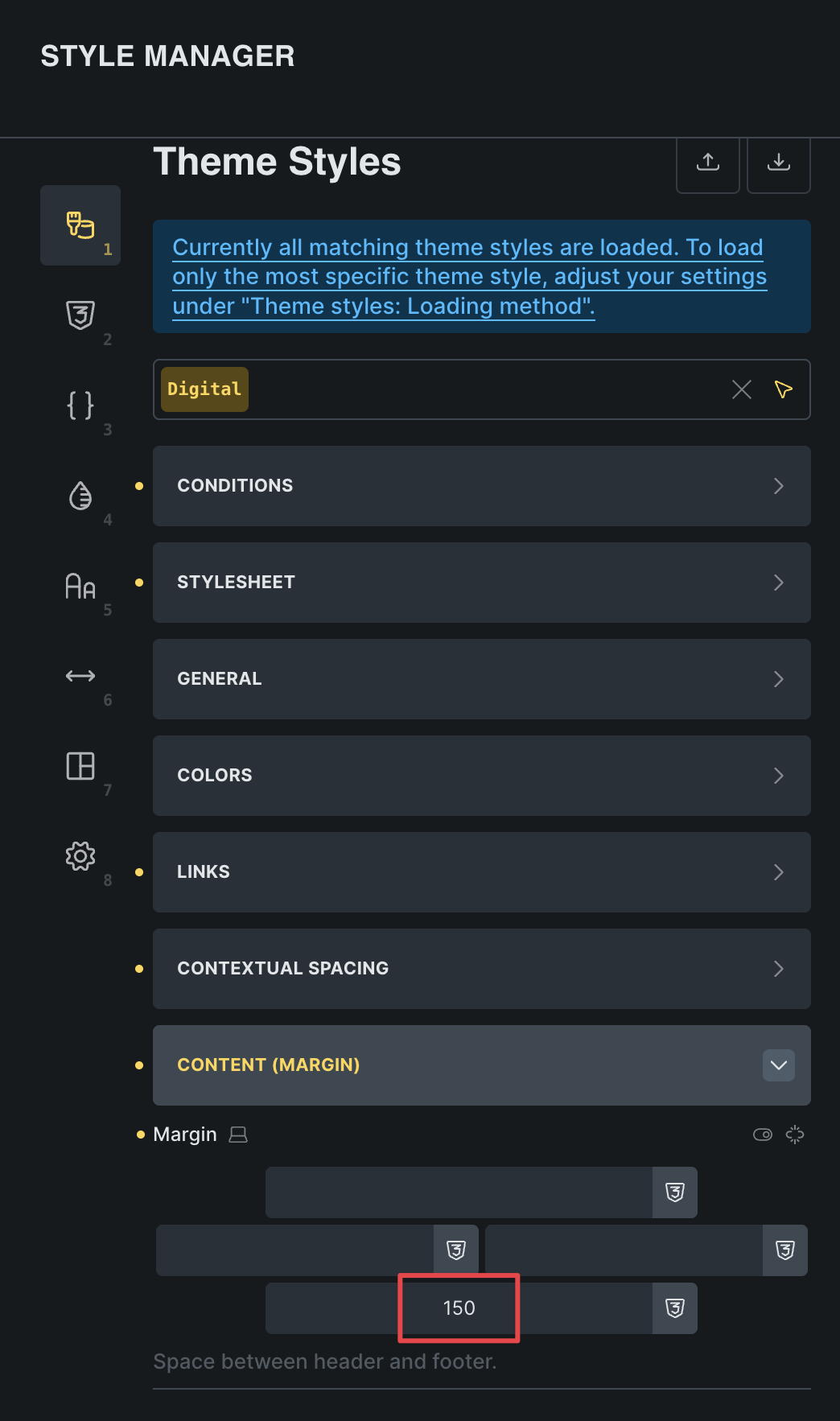The height and width of the screenshot is (1421, 840).
Task: Follow the theme styles loading method link
Action: [468, 277]
